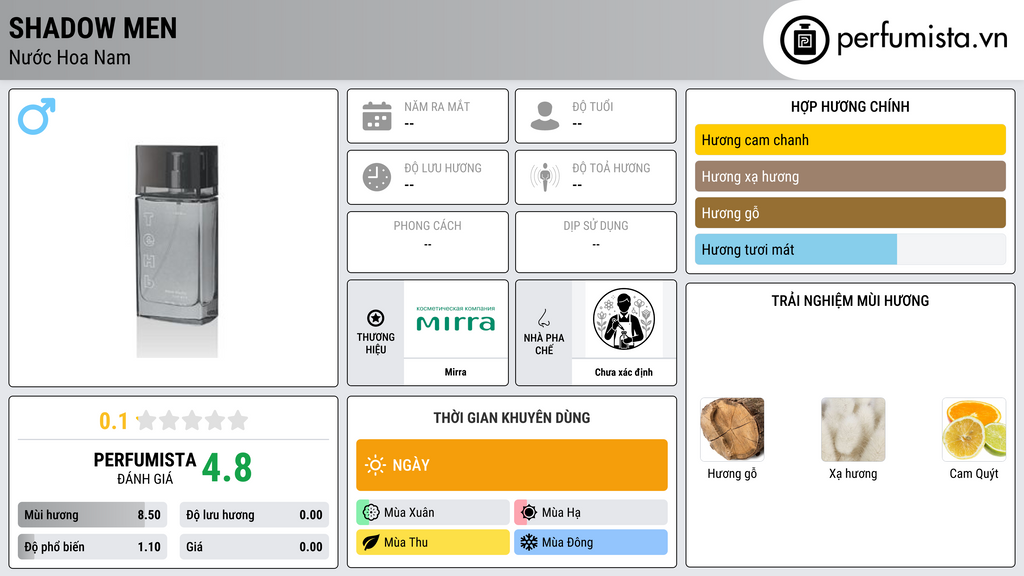Click the PERFUMISTA ĐÁNH GIÁ label

pos(144,468)
